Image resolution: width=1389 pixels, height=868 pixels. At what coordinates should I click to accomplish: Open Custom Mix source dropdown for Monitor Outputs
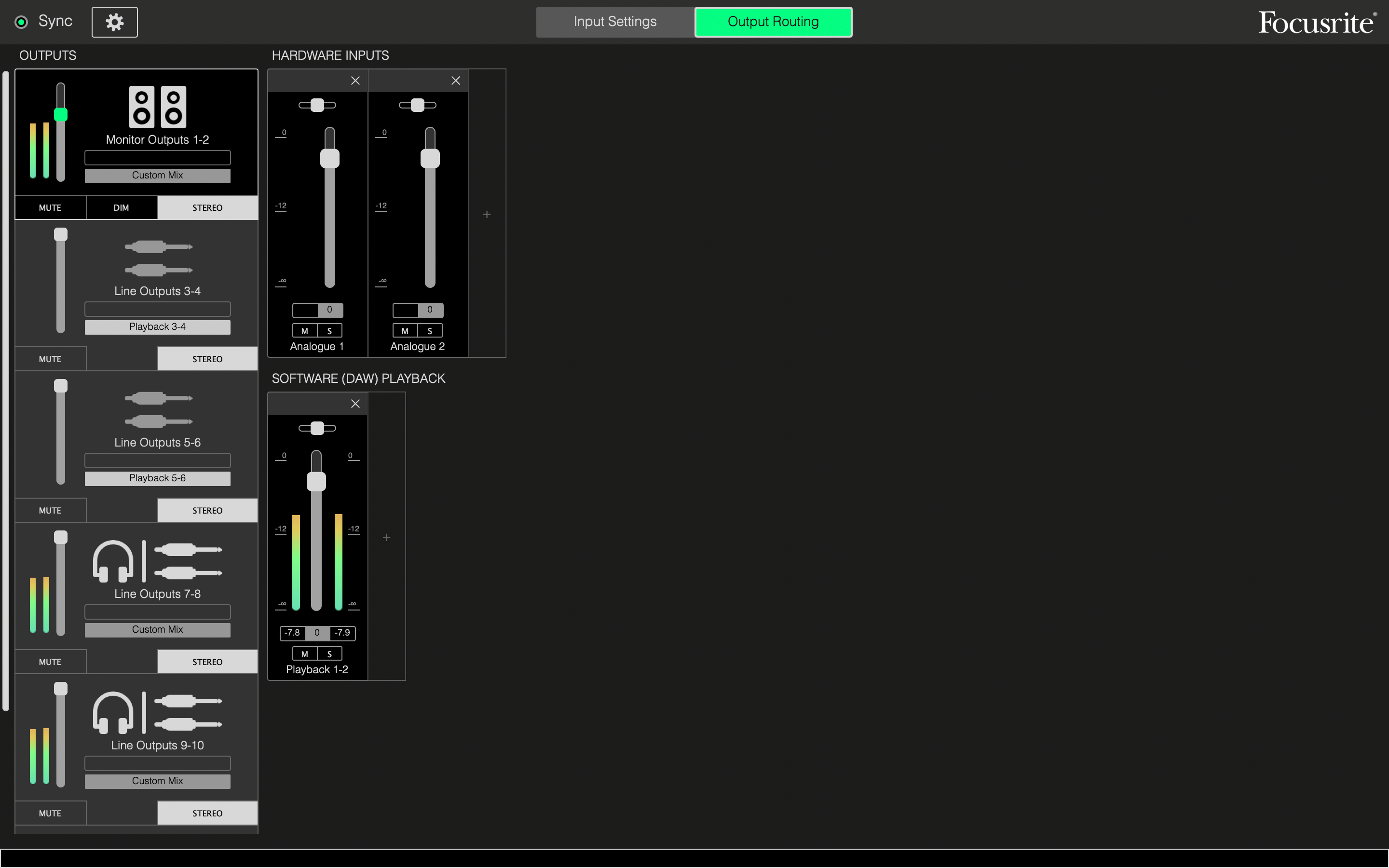coord(157,175)
